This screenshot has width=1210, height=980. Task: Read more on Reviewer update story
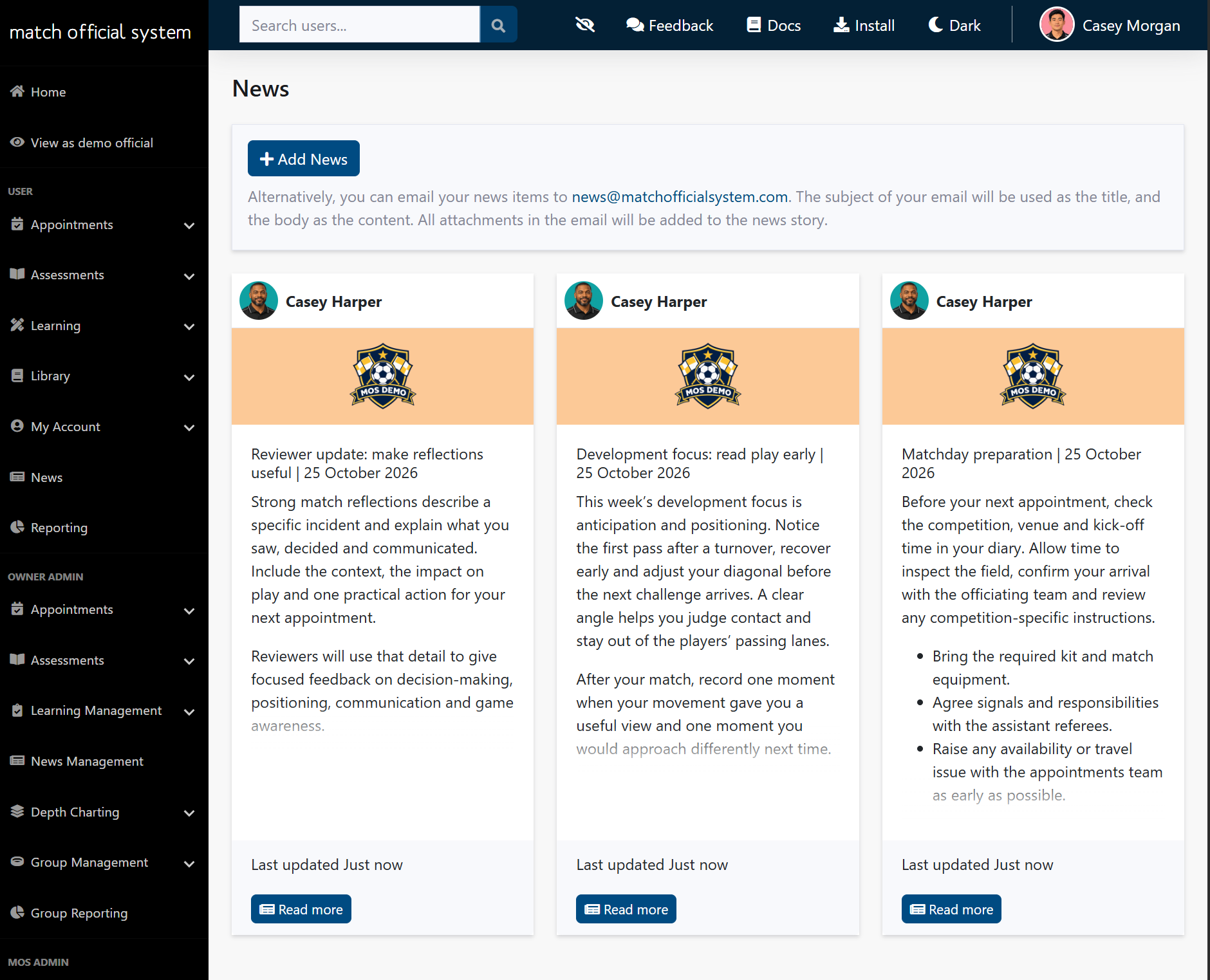pos(301,909)
